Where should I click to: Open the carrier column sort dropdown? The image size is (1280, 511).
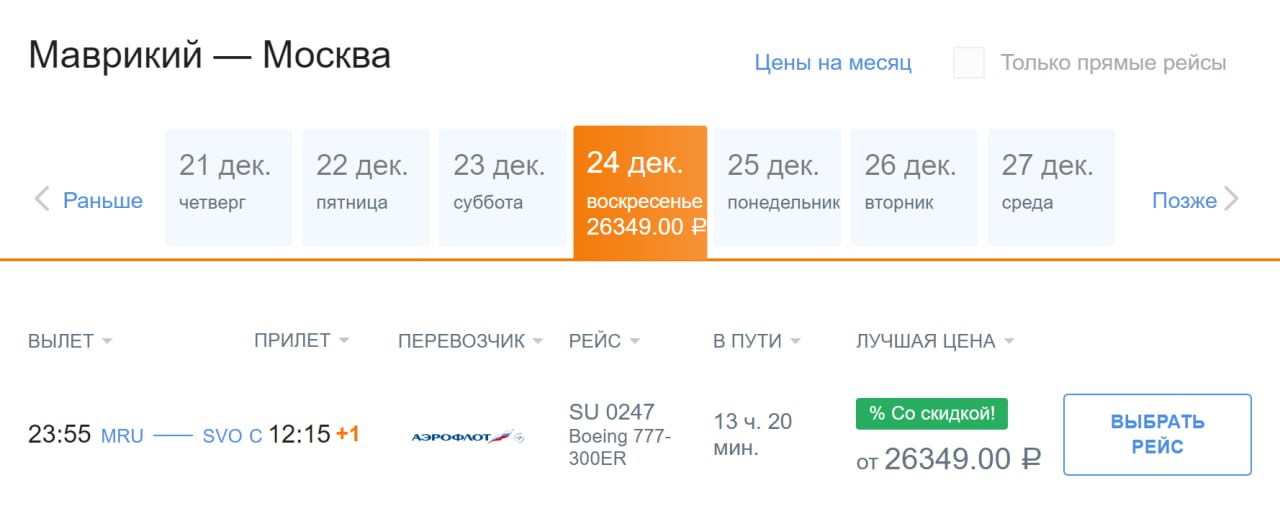pyautogui.click(x=538, y=341)
